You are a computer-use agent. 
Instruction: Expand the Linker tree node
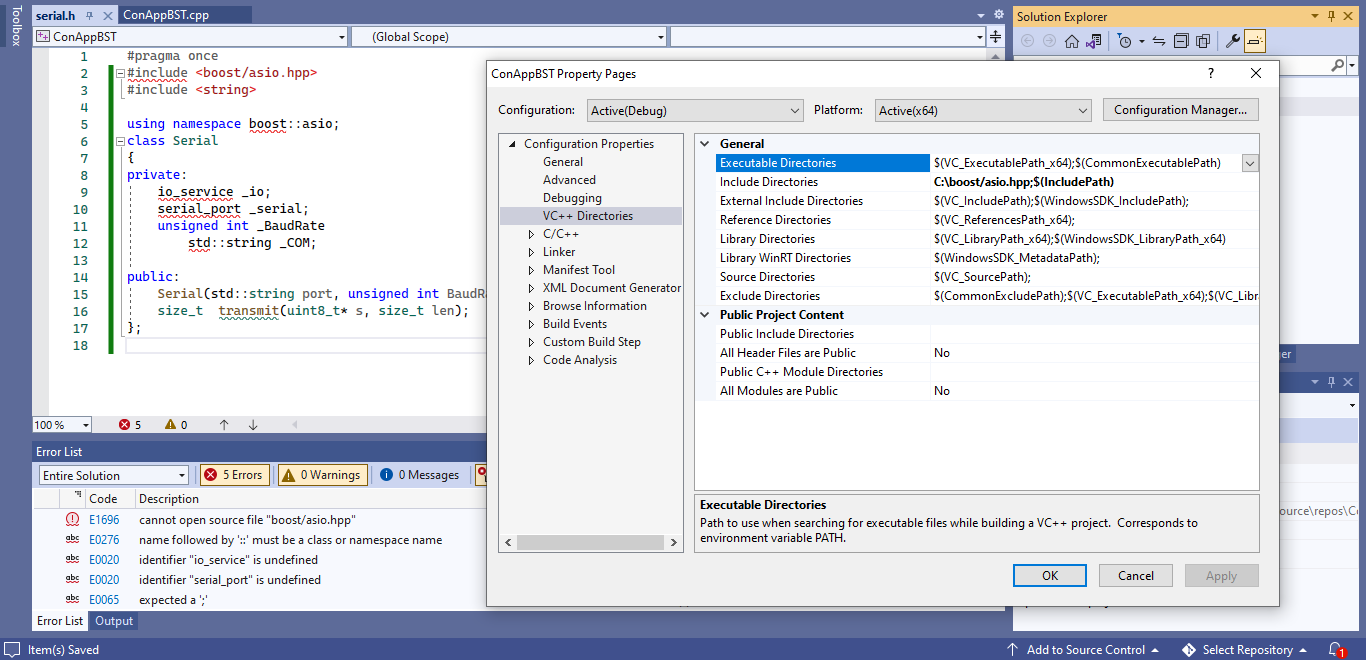[x=532, y=252]
